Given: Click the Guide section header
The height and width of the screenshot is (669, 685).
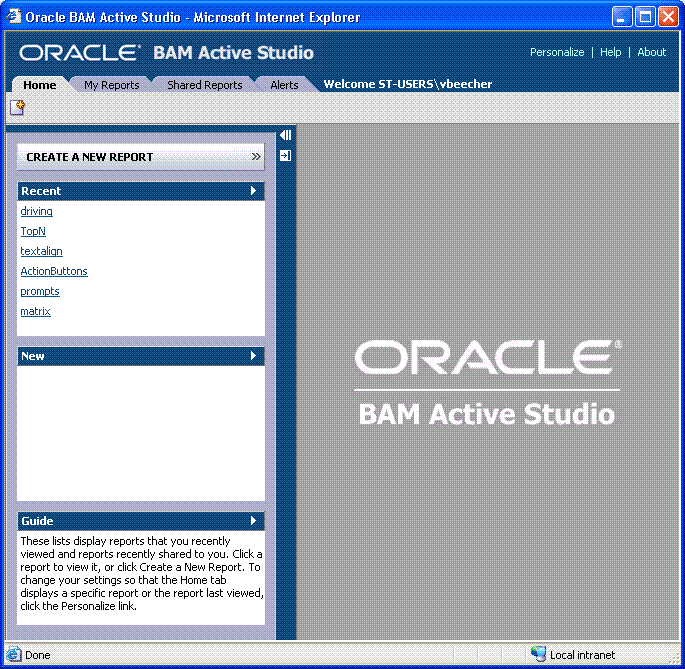Looking at the screenshot, I should pos(141,520).
